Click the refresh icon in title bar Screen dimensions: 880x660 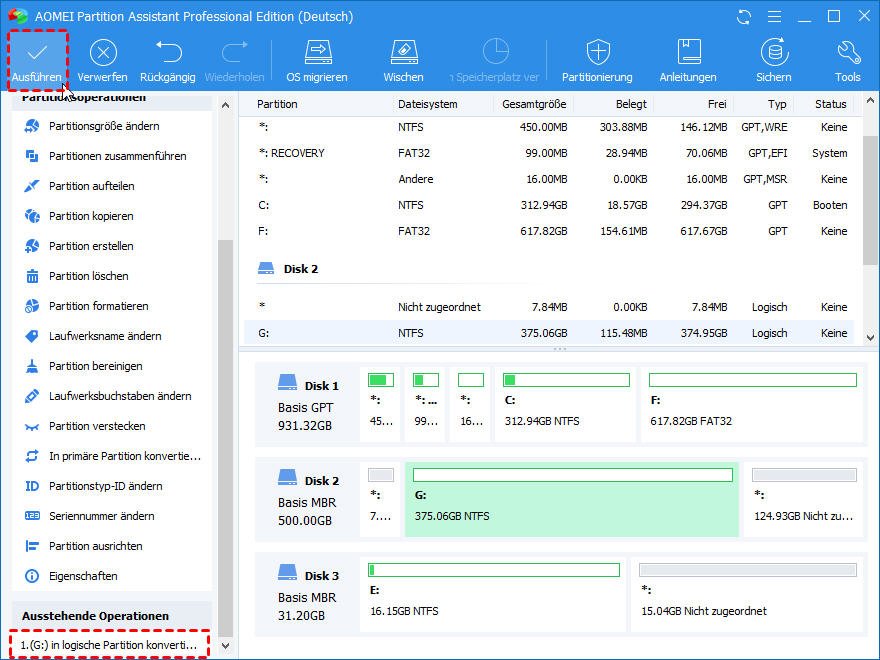click(743, 17)
